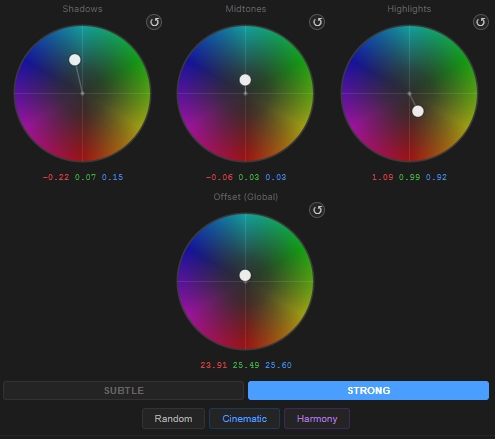Viewport: 495px width, 439px height.
Task: Click Offset green value 25.49
Action: [x=246, y=365]
